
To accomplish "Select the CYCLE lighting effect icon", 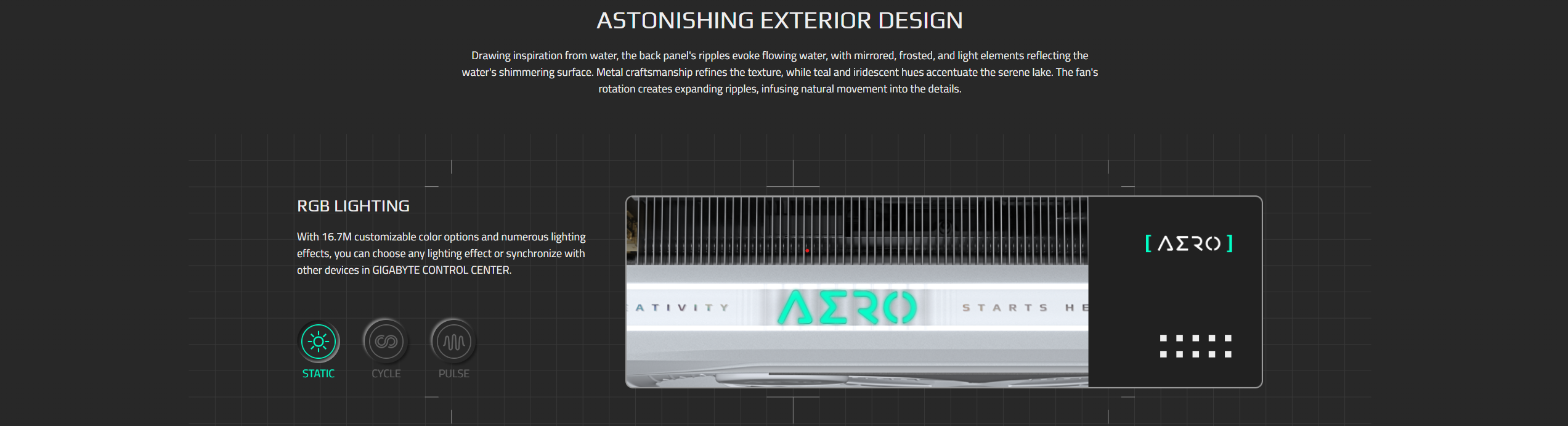I will (x=386, y=342).
